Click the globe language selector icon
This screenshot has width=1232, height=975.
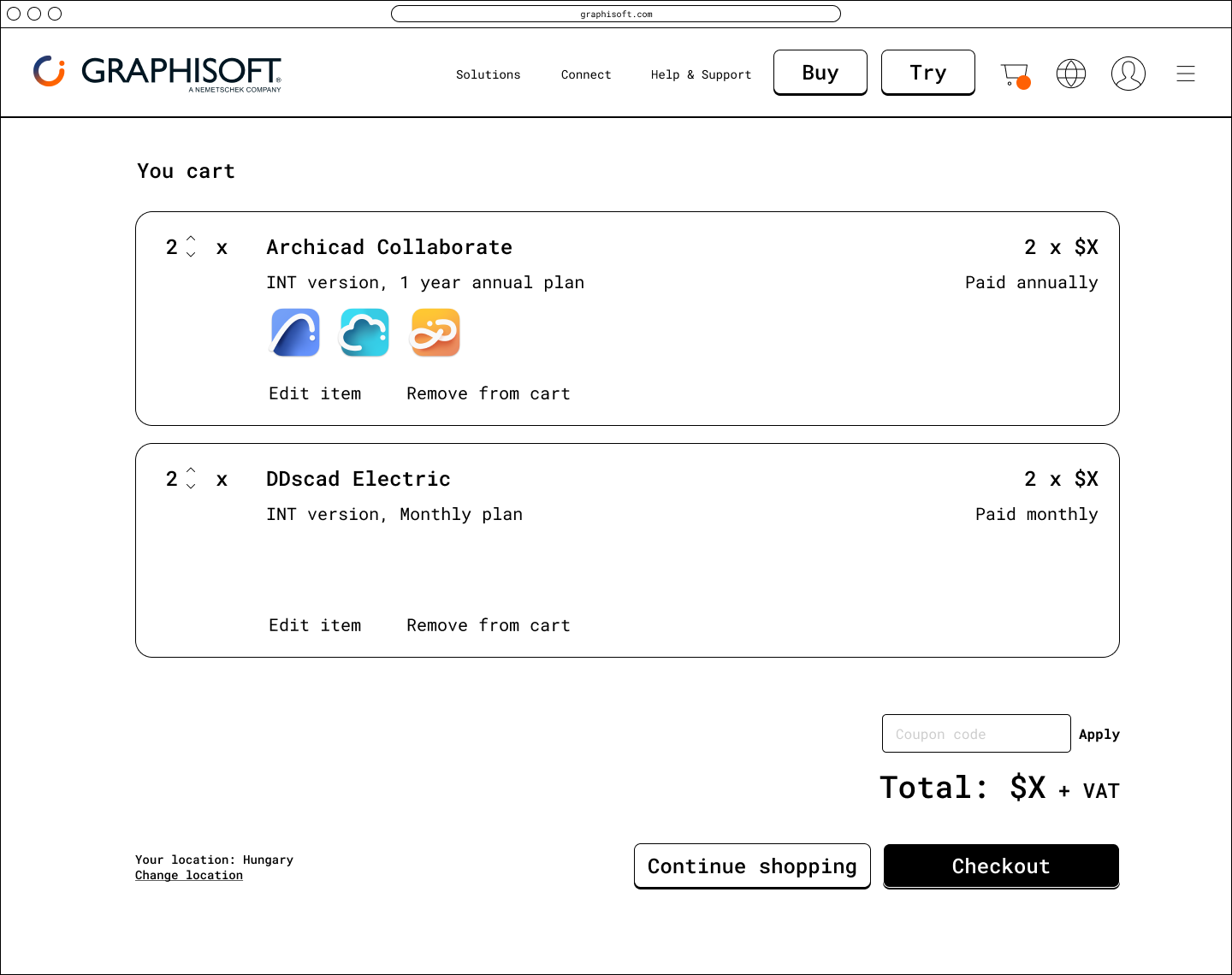(1071, 74)
